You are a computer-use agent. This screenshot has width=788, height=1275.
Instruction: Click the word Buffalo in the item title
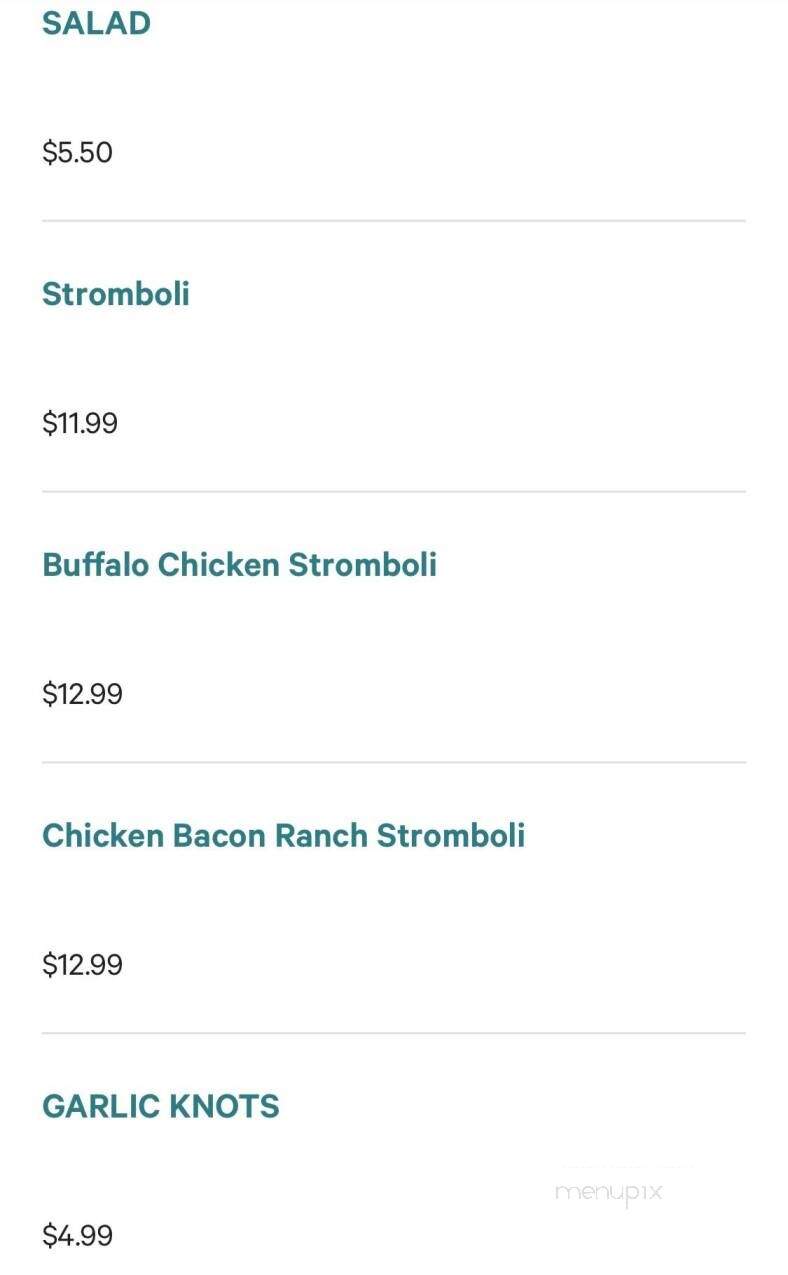(x=96, y=565)
